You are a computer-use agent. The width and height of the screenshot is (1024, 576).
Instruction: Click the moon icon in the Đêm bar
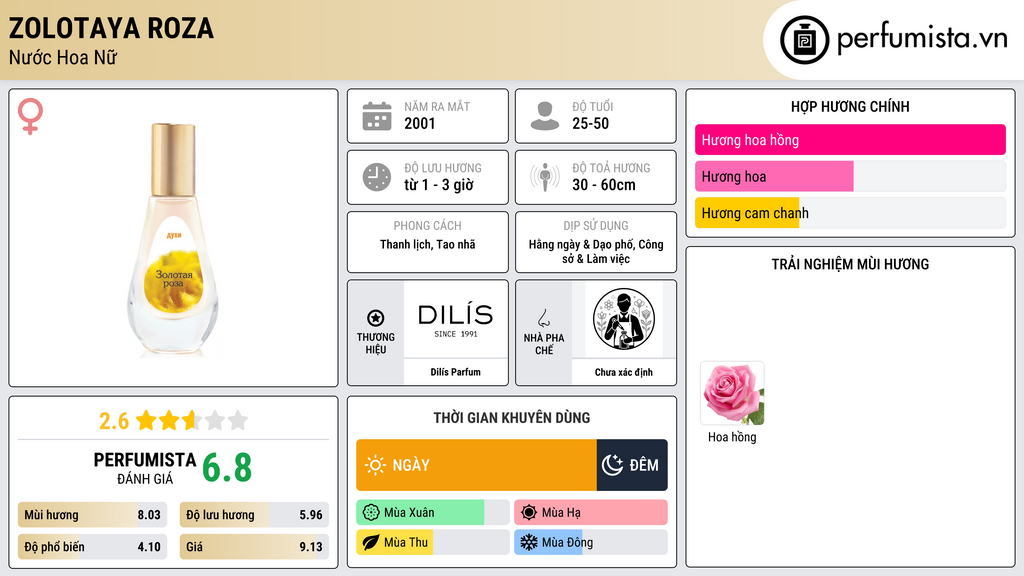[612, 465]
